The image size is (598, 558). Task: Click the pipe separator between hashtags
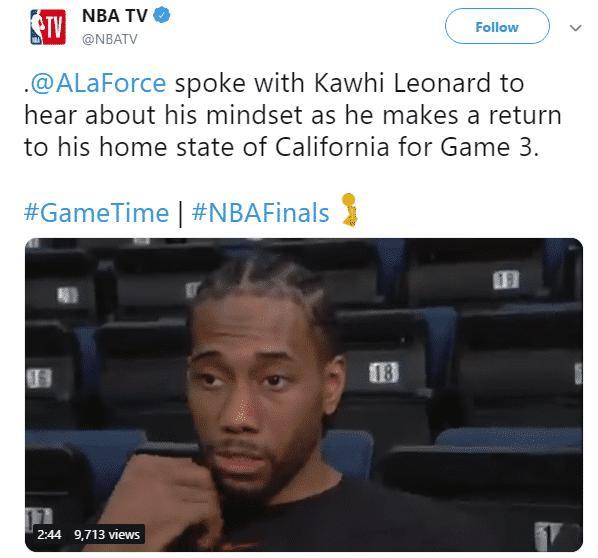(x=180, y=214)
